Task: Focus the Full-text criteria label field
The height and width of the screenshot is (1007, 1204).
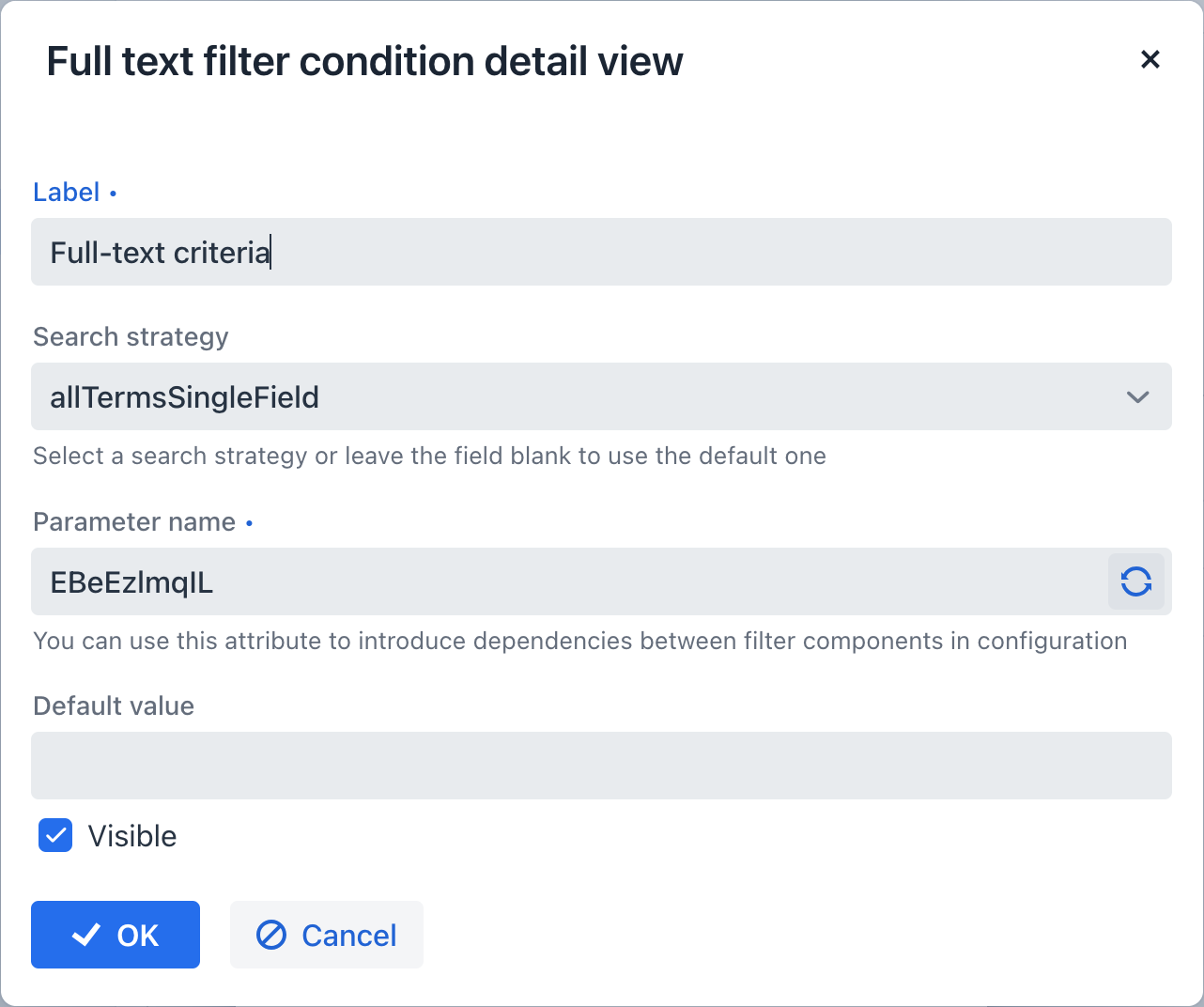Action: [601, 253]
